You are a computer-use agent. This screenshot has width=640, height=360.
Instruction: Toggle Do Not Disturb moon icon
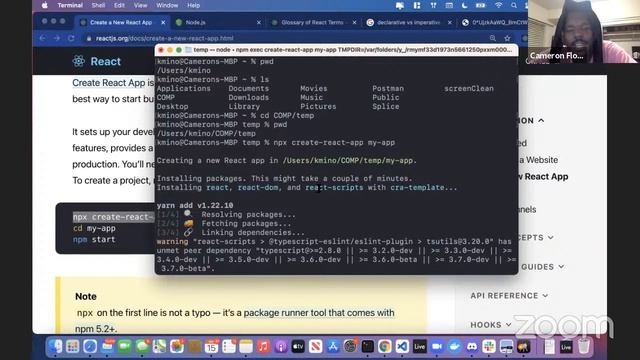point(464,5)
